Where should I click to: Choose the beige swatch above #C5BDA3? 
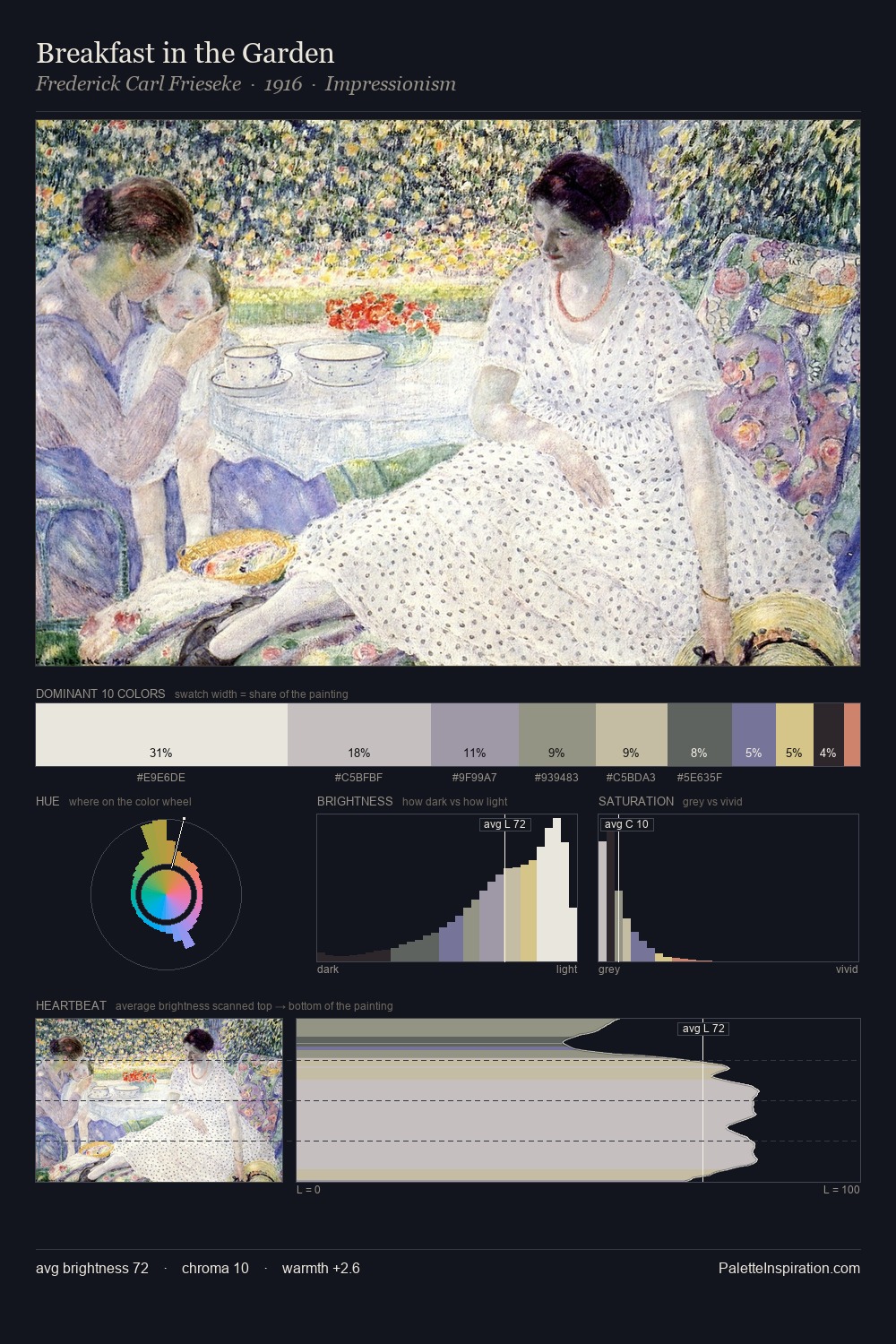tap(632, 735)
